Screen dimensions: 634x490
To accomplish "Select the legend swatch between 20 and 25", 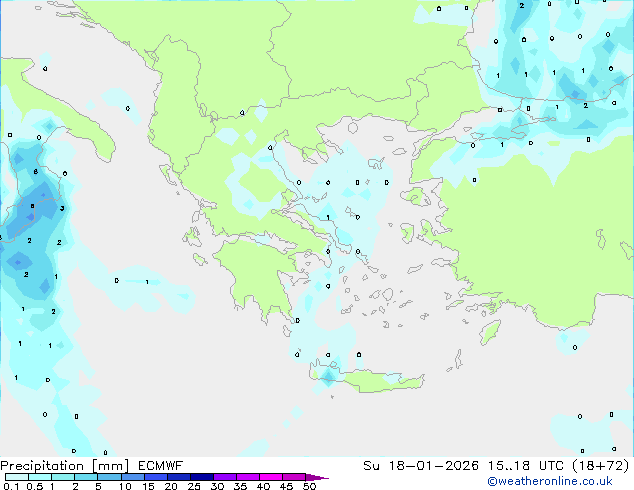I will pos(178,477).
